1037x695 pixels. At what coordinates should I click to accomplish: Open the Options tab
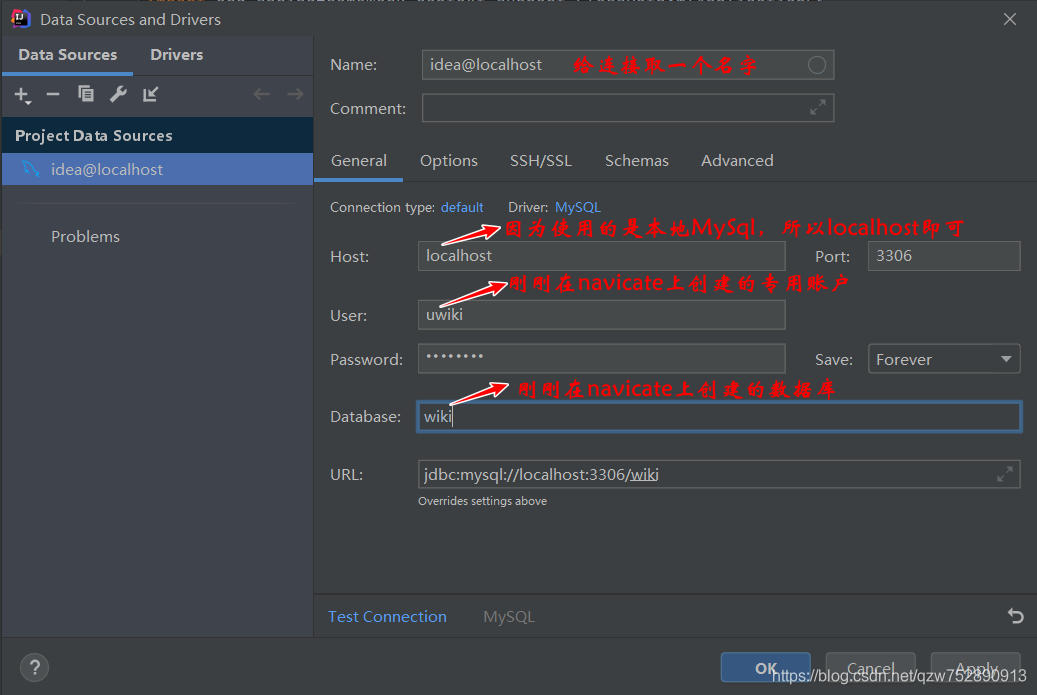pyautogui.click(x=448, y=161)
